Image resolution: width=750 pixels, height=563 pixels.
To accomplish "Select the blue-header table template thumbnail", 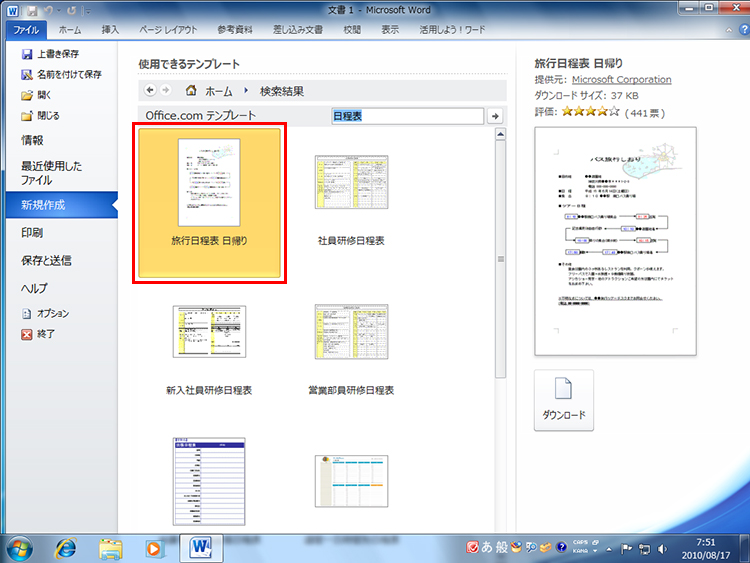I will click(209, 481).
